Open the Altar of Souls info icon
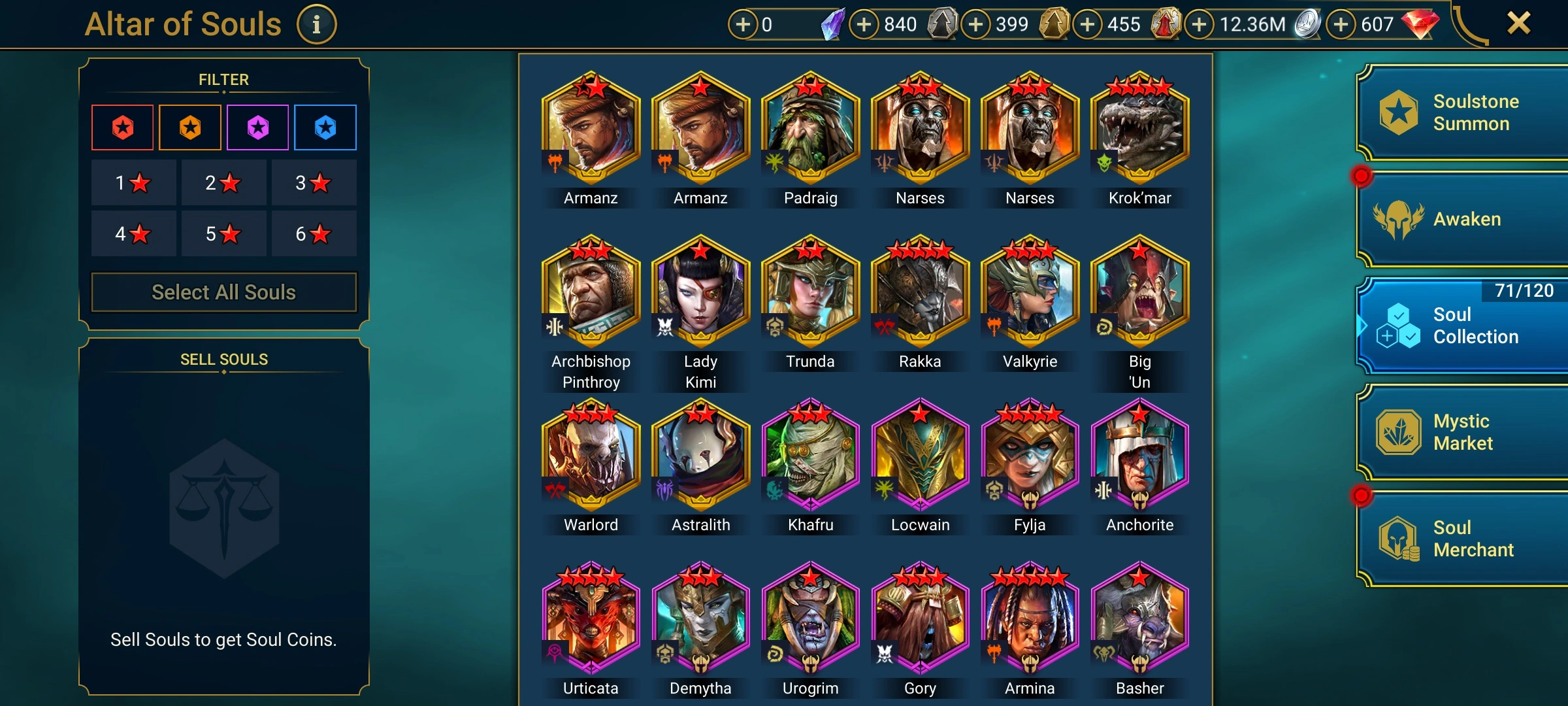This screenshot has width=1568, height=706. 317,25
